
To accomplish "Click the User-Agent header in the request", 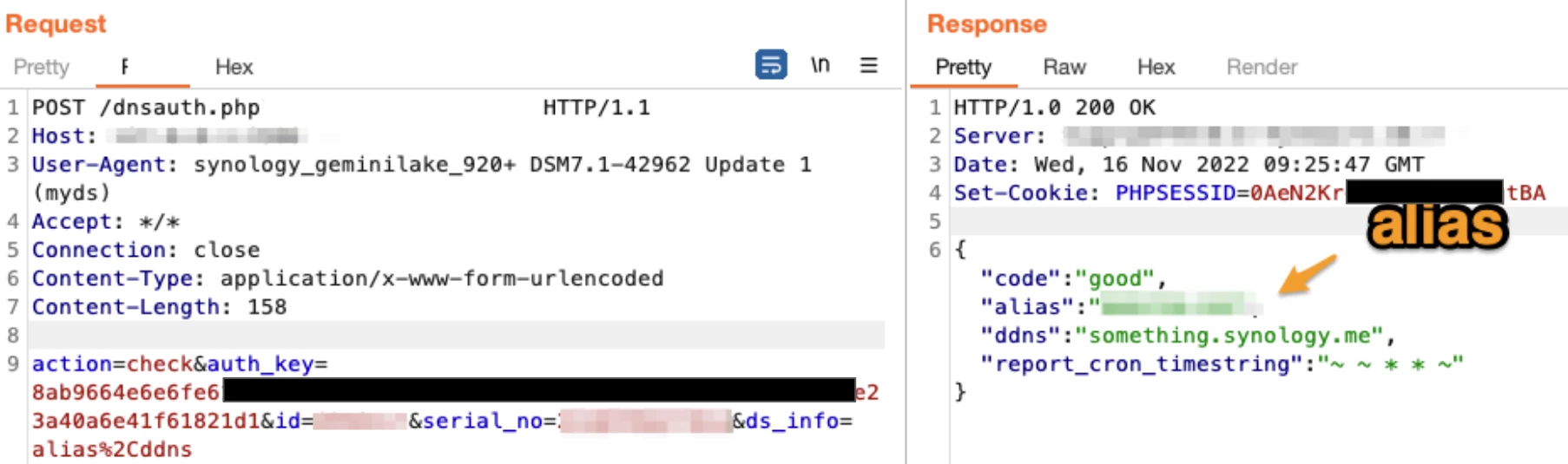I will pos(98,165).
